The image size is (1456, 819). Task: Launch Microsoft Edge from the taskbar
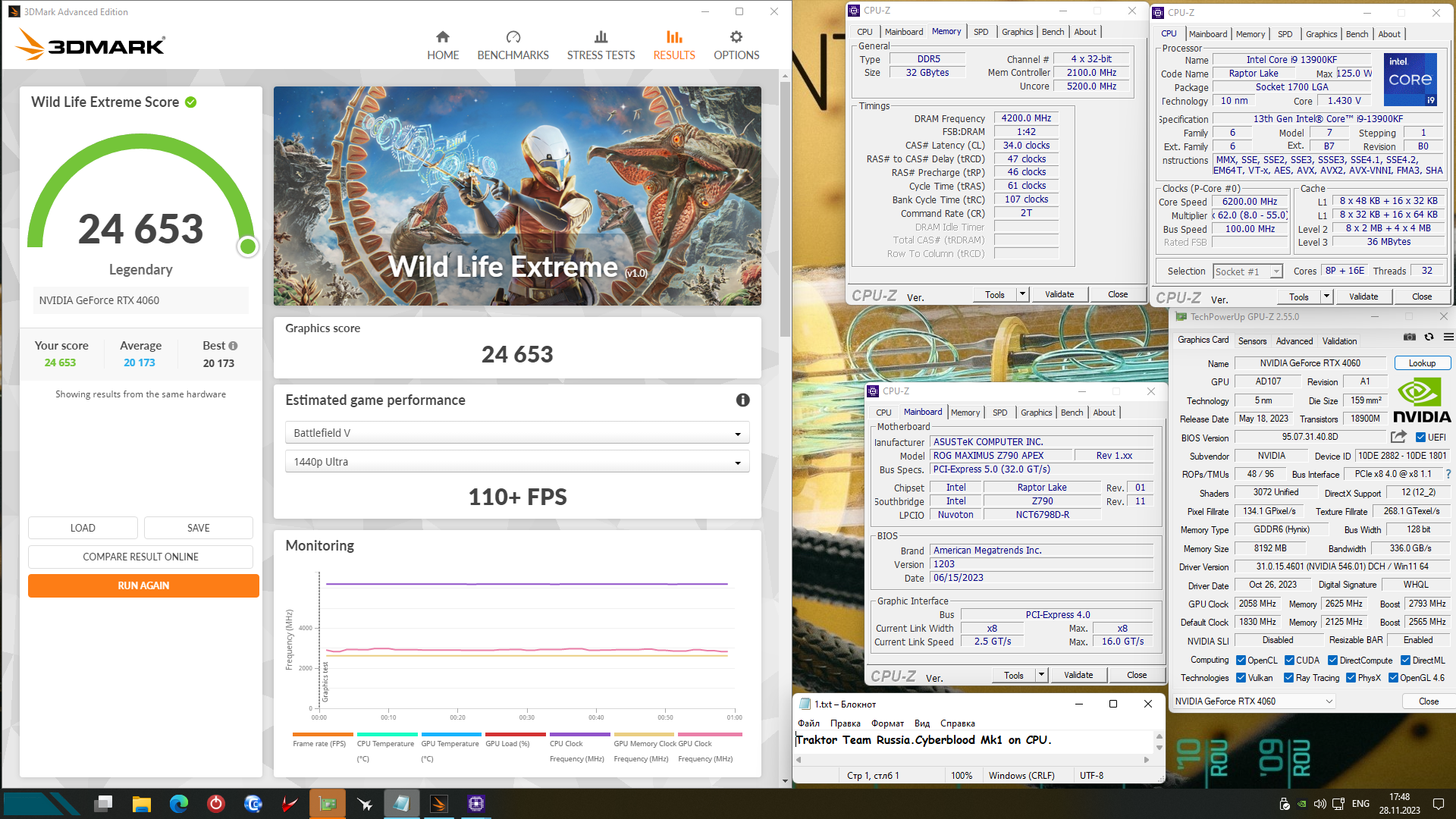pyautogui.click(x=179, y=803)
